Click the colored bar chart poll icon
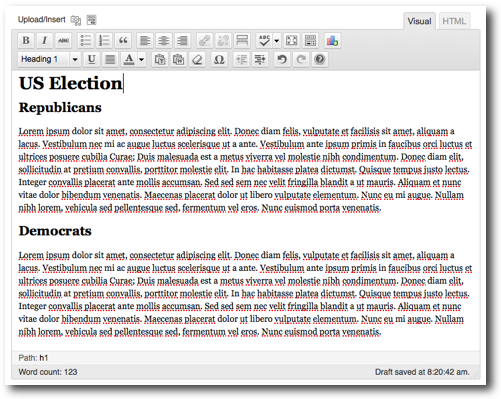 332,41
